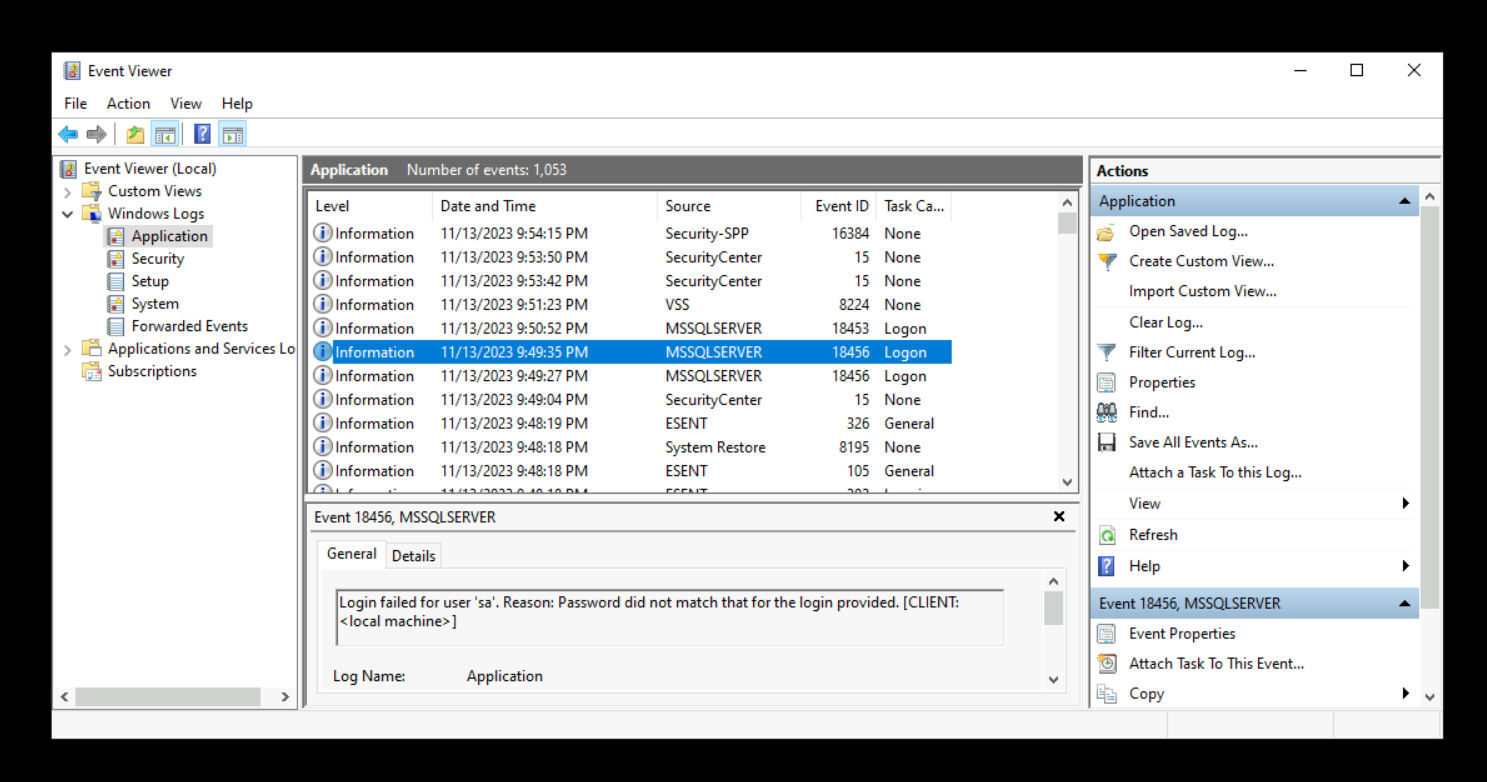Expand the Applications and Services Logs node
This screenshot has width=1487, height=782.
click(68, 349)
